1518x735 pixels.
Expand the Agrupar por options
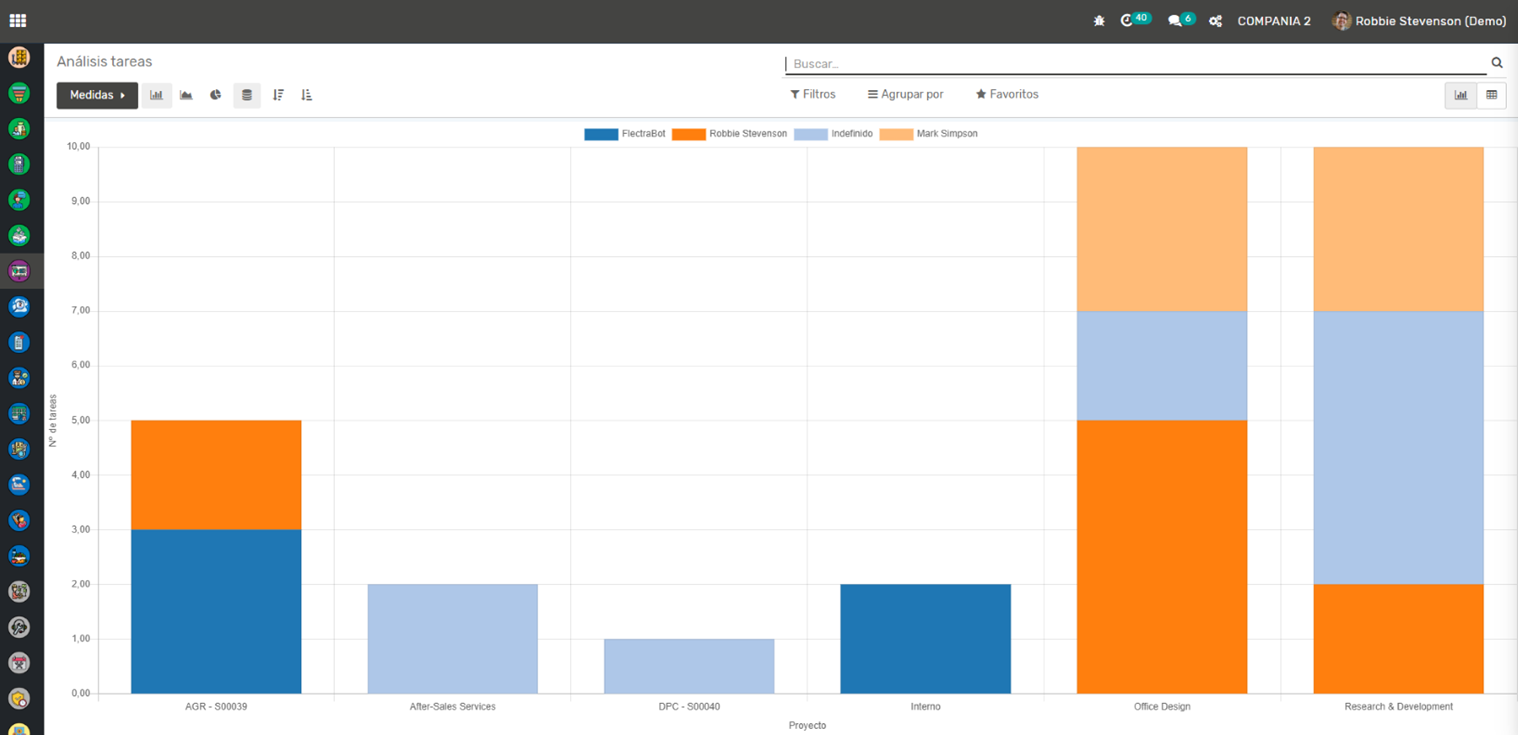pos(905,94)
